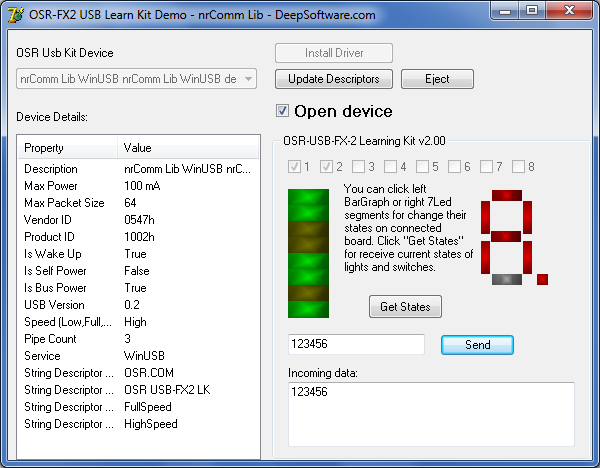The height and width of the screenshot is (468, 600).
Task: Select the Speed (Low,Full,... row
Action: click(138, 322)
